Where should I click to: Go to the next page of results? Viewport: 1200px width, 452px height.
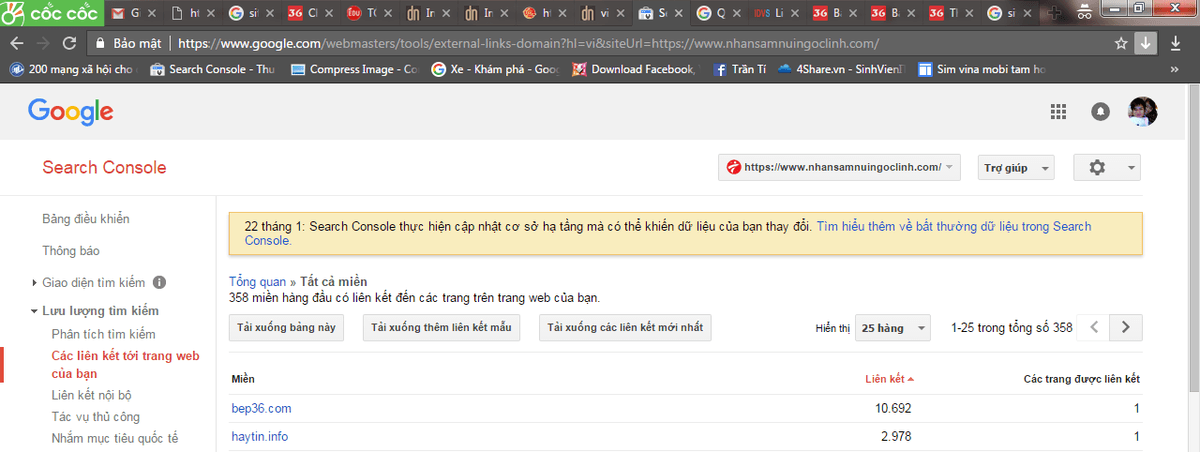coord(1127,327)
